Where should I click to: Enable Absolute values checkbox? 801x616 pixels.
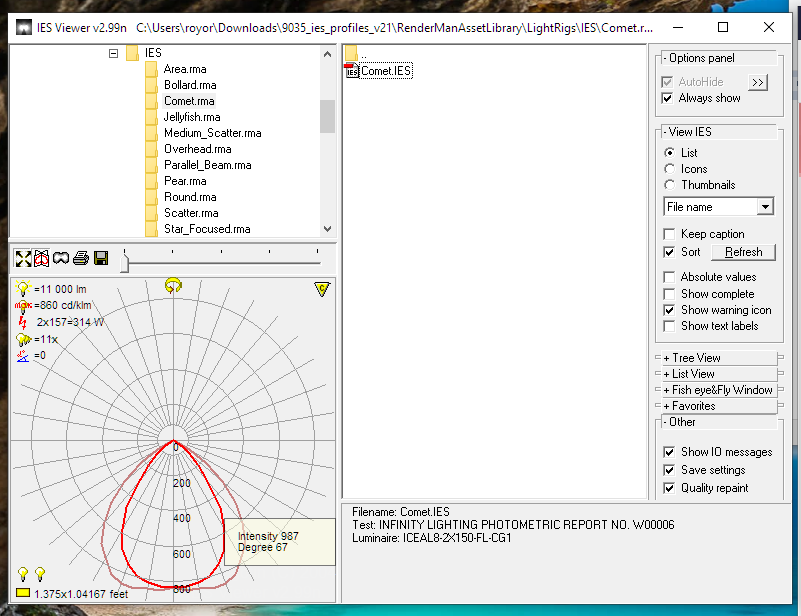tap(669, 277)
